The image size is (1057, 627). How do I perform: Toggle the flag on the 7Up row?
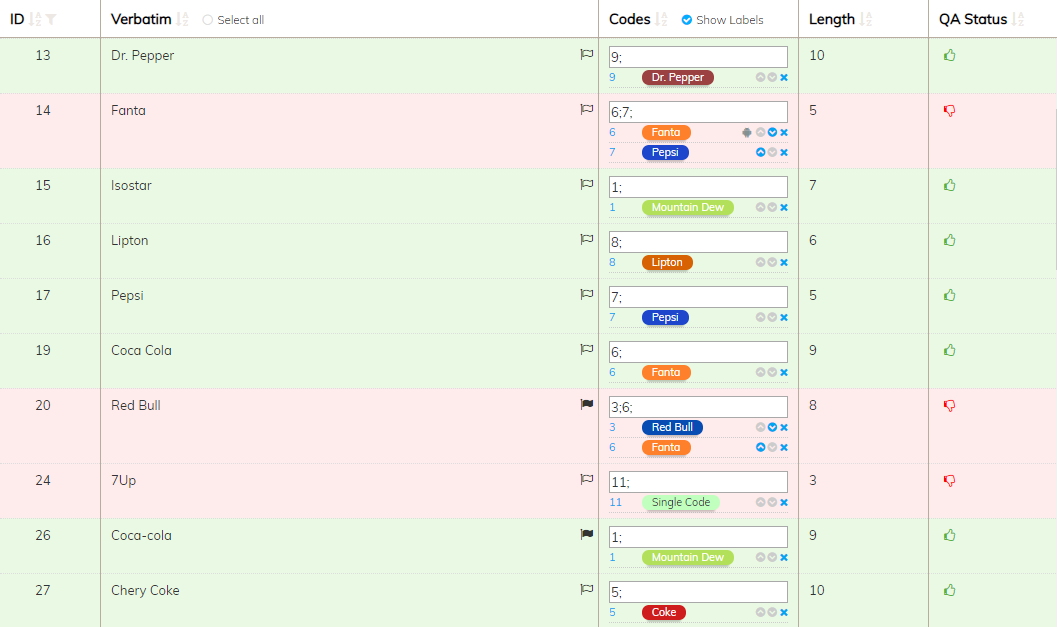point(587,479)
